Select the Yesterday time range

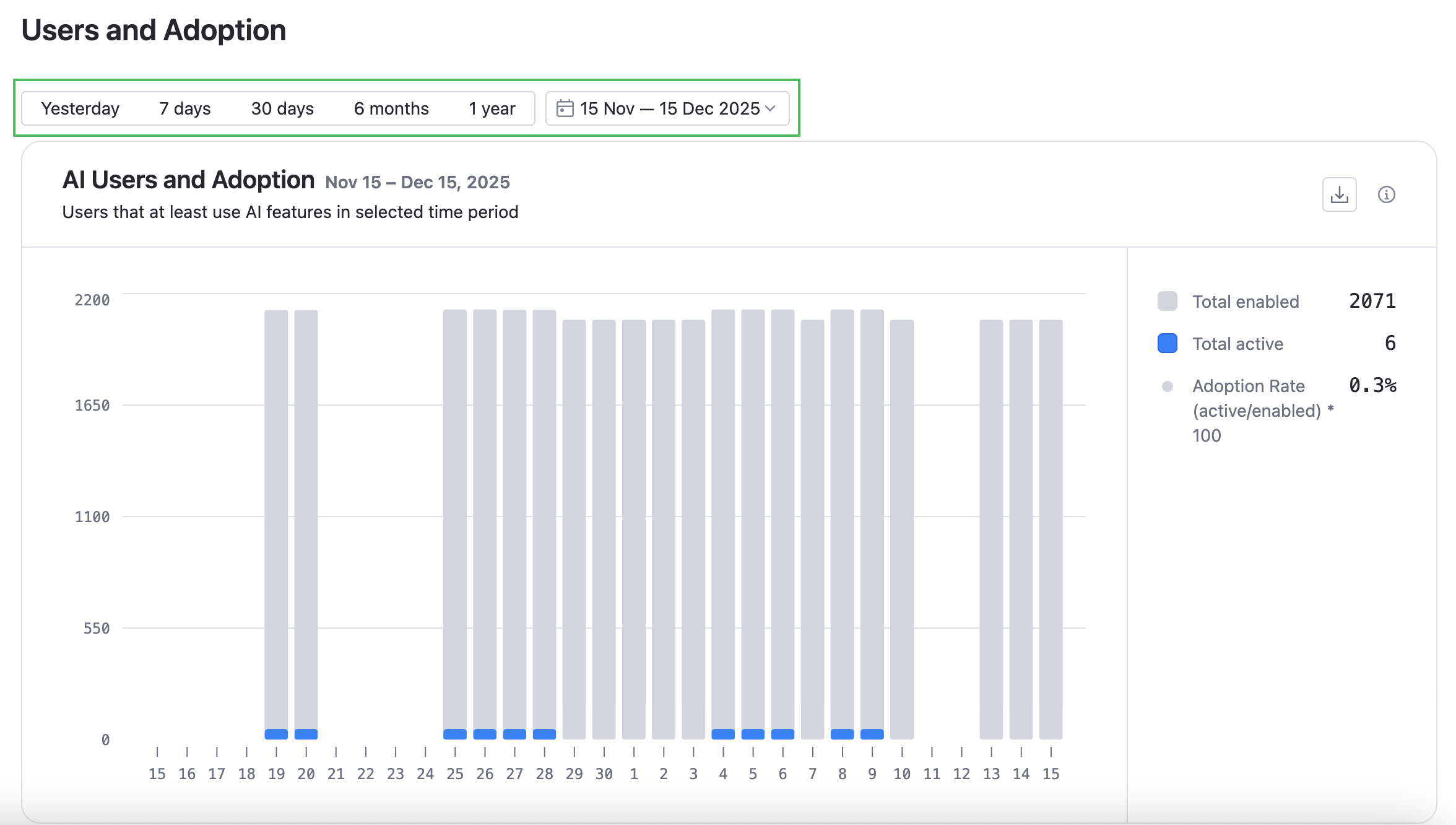point(80,108)
